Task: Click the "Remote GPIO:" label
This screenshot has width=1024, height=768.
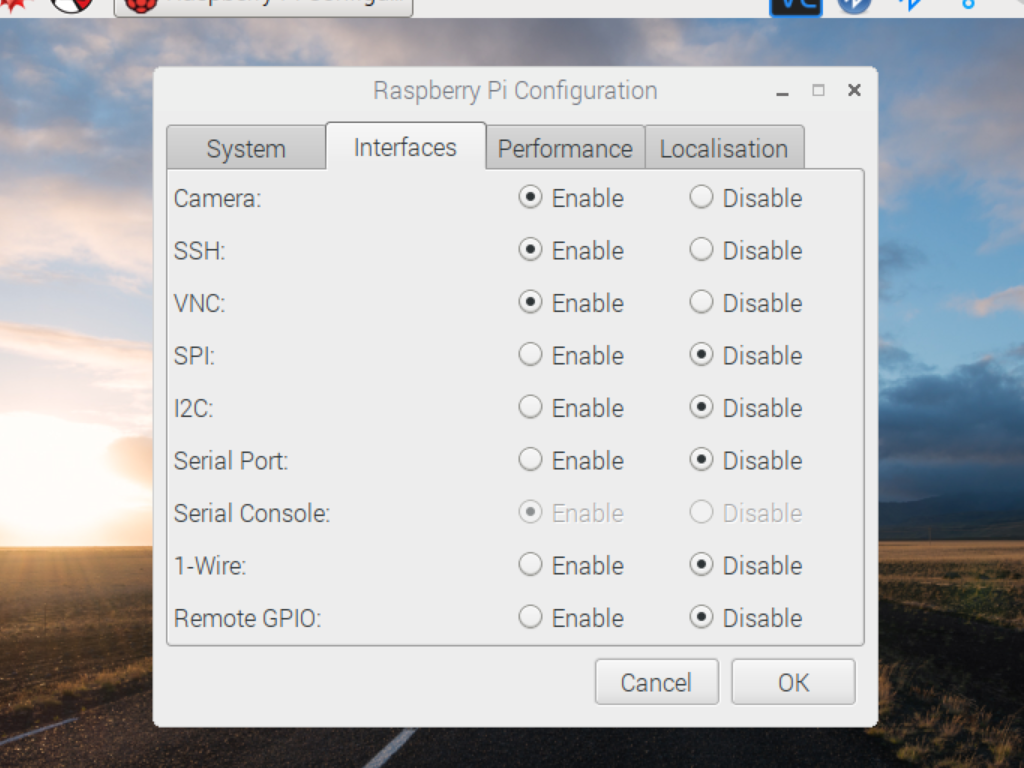Action: point(248,618)
